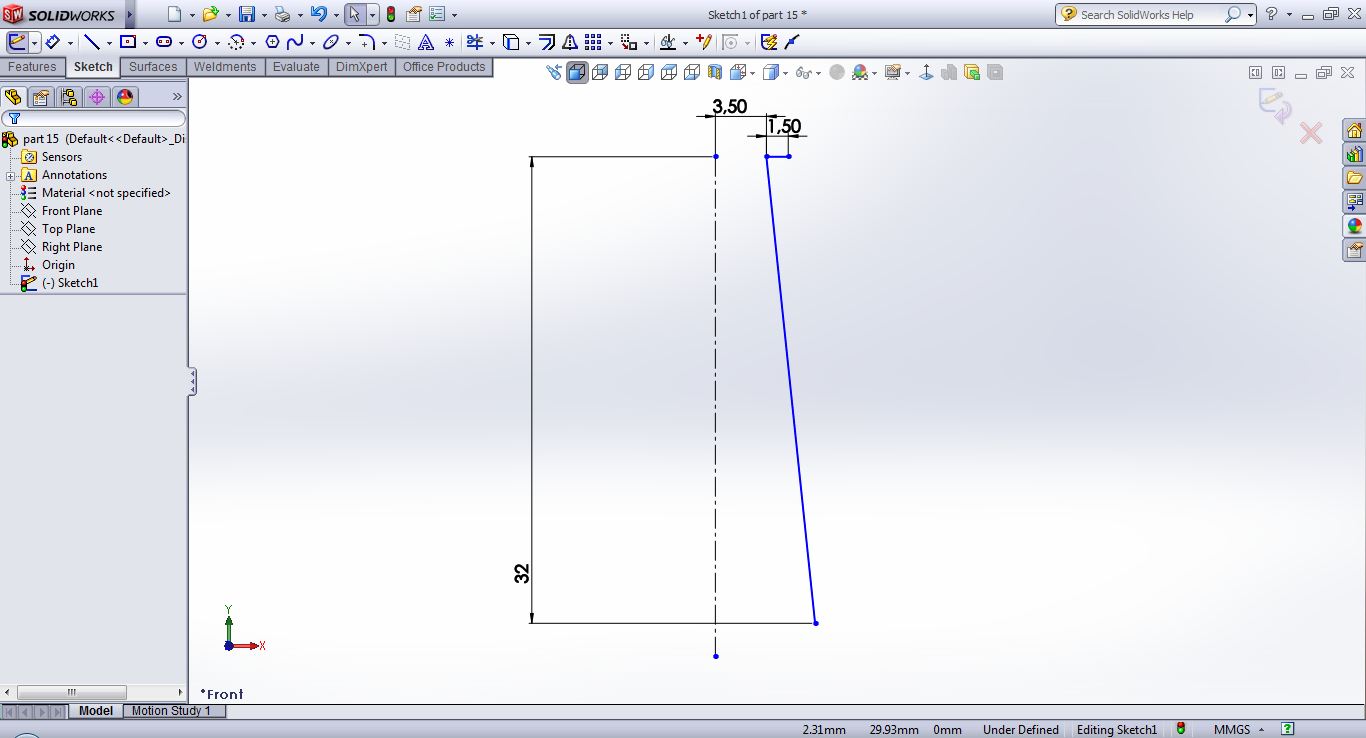The height and width of the screenshot is (738, 1366).
Task: Select the Spline tool
Action: tap(295, 42)
